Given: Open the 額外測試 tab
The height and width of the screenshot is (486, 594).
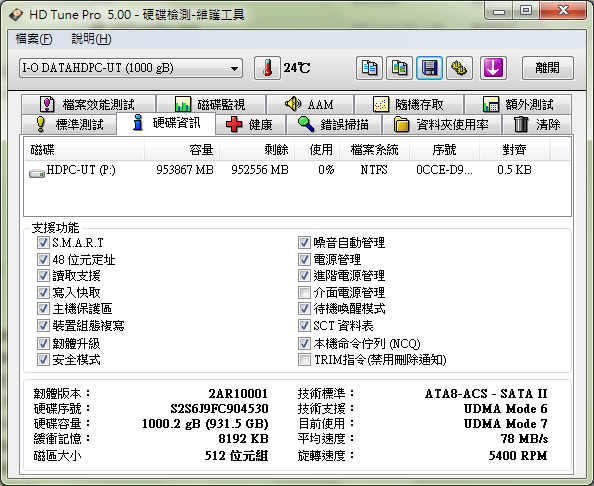Looking at the screenshot, I should [518, 104].
